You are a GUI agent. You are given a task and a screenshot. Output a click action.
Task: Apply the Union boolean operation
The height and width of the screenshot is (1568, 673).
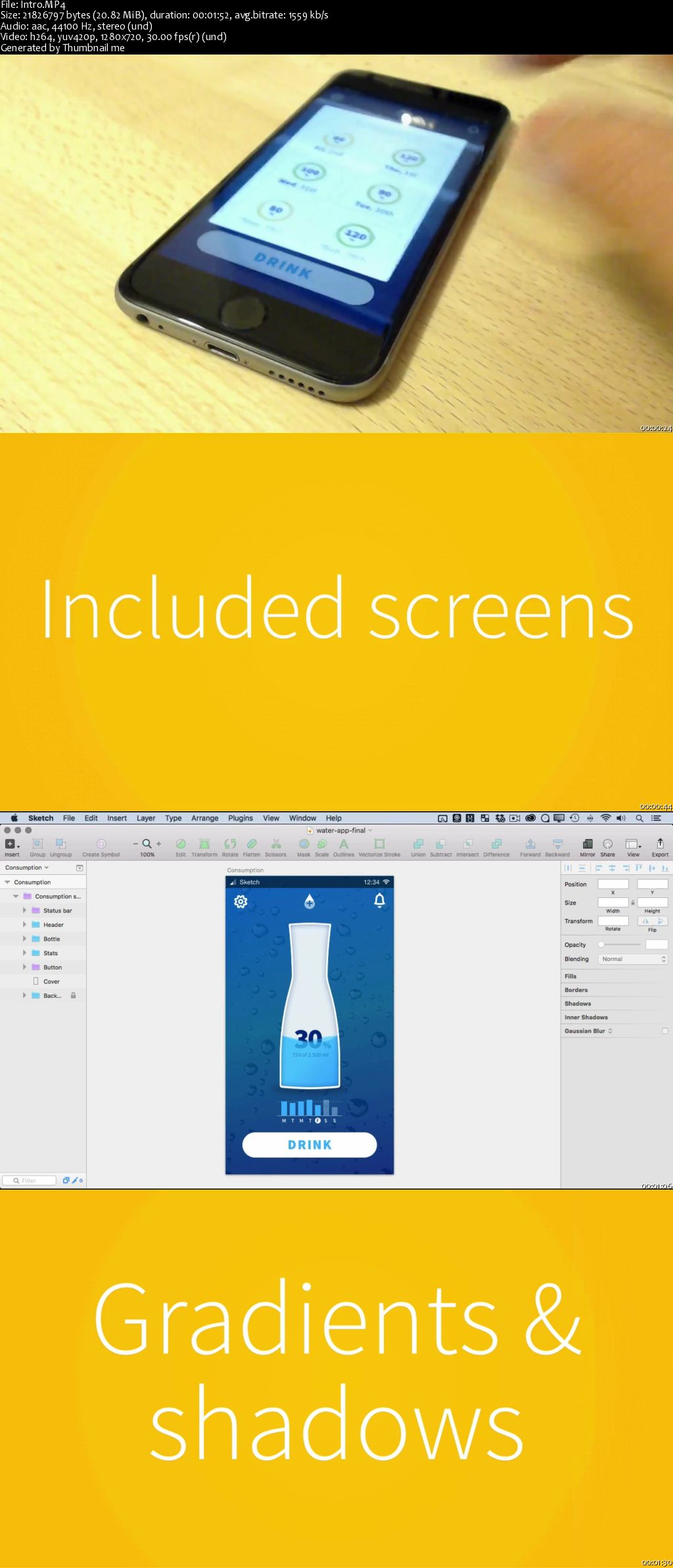click(419, 844)
